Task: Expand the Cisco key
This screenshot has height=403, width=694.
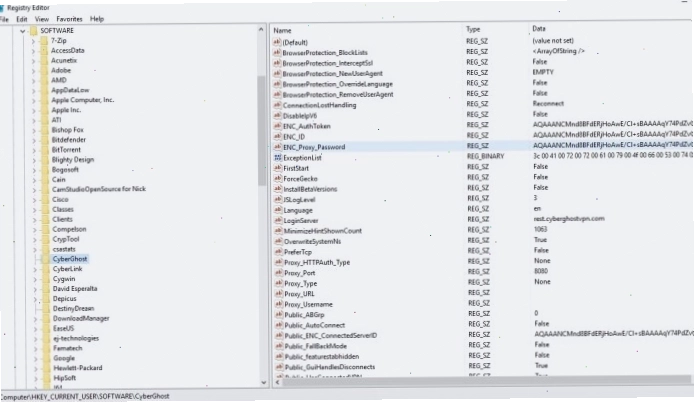Action: tap(35, 200)
